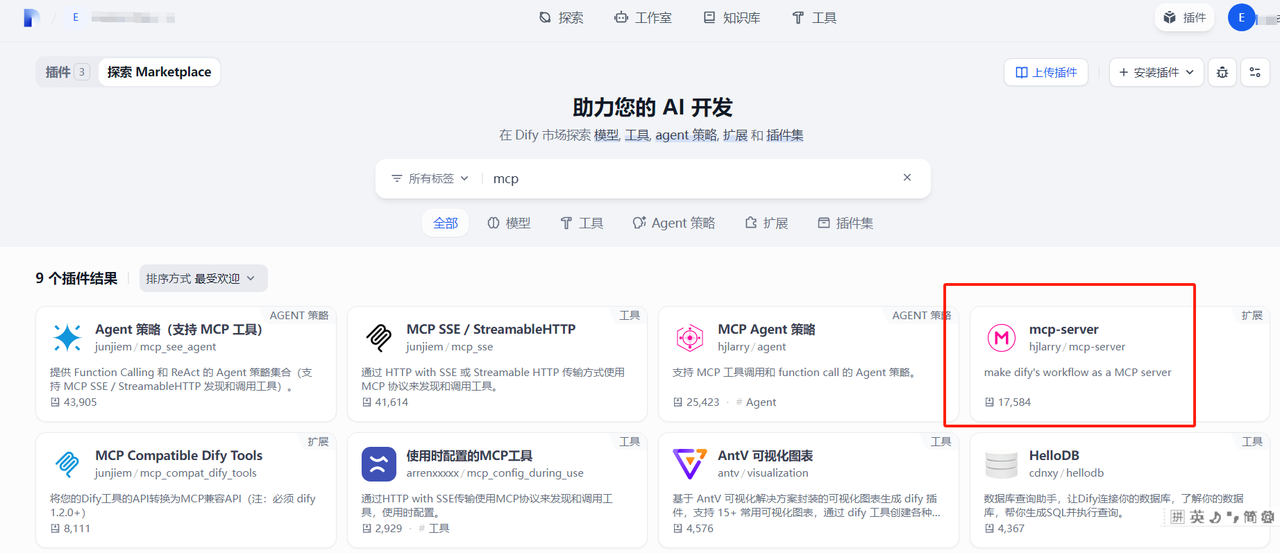Click the 英 input method indicator
Screen dimensions: 1280x553
(x=1197, y=517)
